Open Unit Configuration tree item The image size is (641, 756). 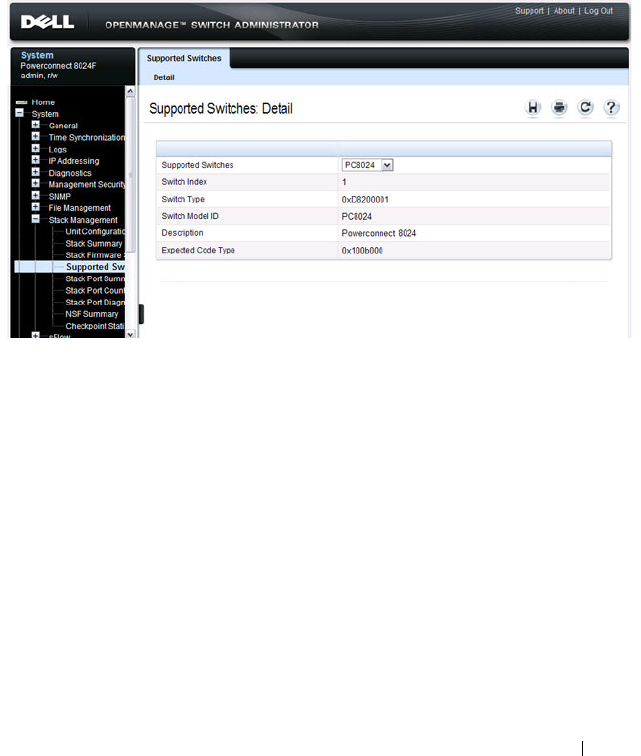(x=95, y=231)
